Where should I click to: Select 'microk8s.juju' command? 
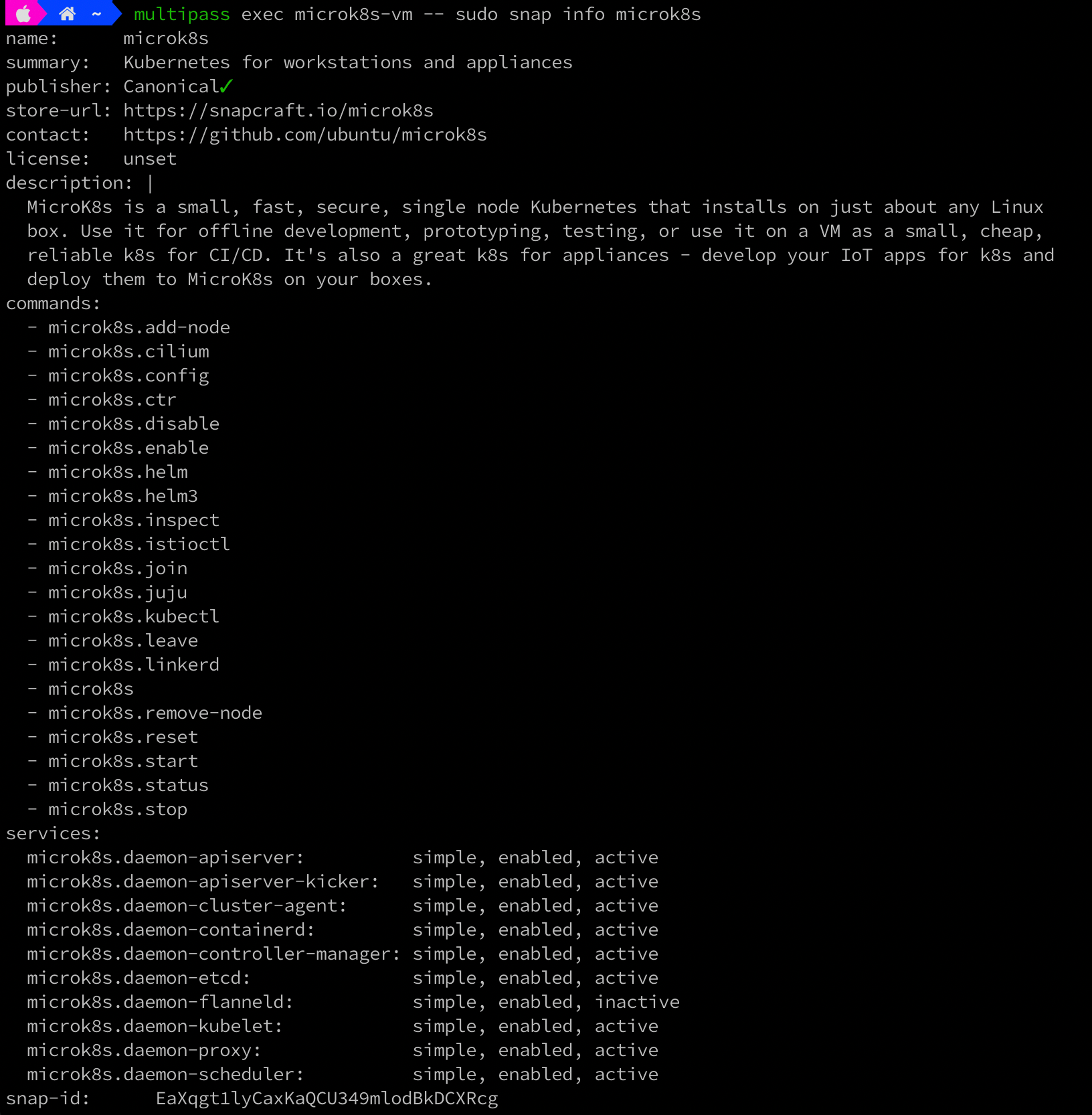pos(118,592)
